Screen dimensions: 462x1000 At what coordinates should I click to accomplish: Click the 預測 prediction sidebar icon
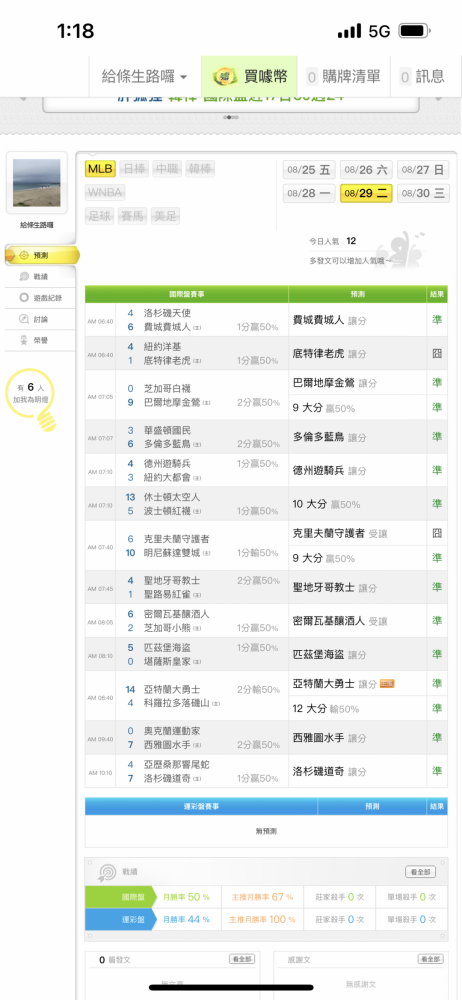click(24, 255)
